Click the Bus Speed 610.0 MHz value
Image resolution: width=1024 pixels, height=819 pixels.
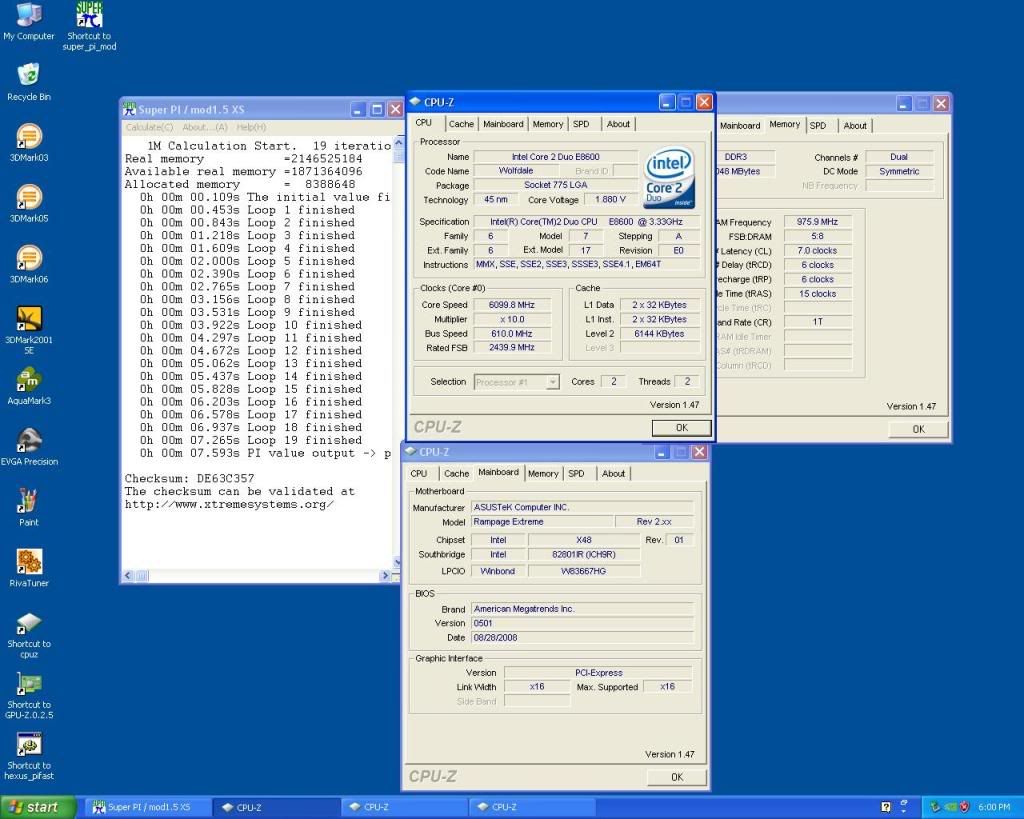click(x=512, y=334)
